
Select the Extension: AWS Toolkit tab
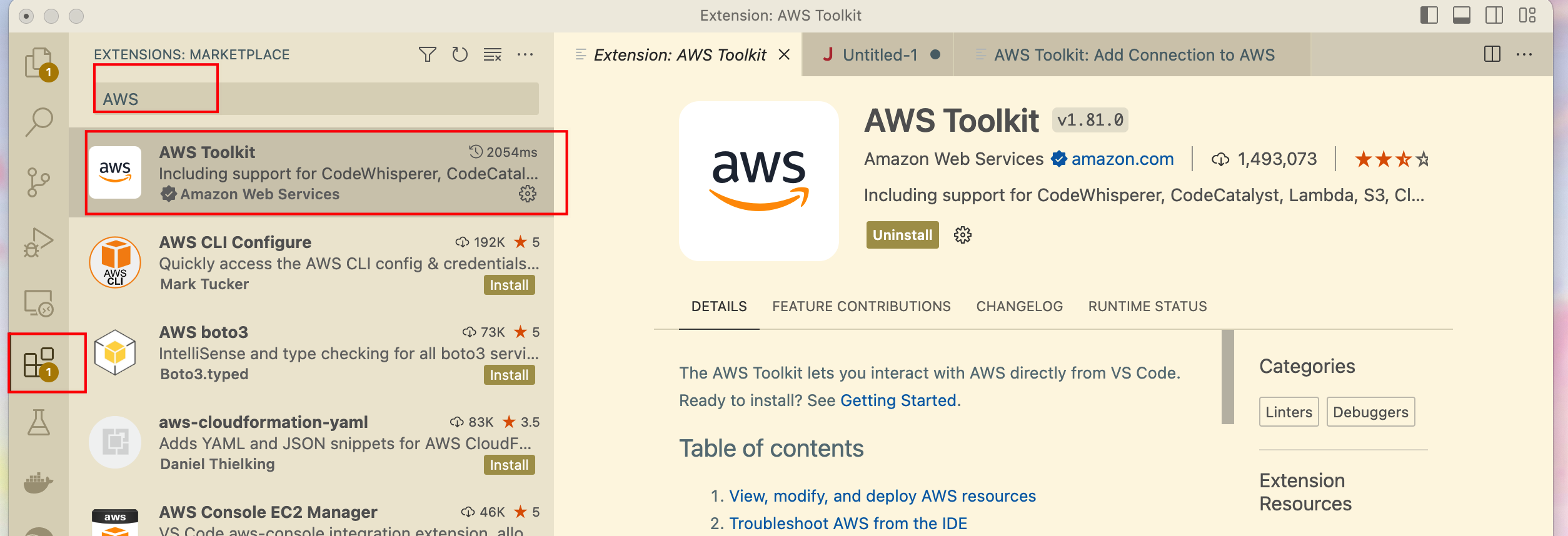(x=678, y=55)
